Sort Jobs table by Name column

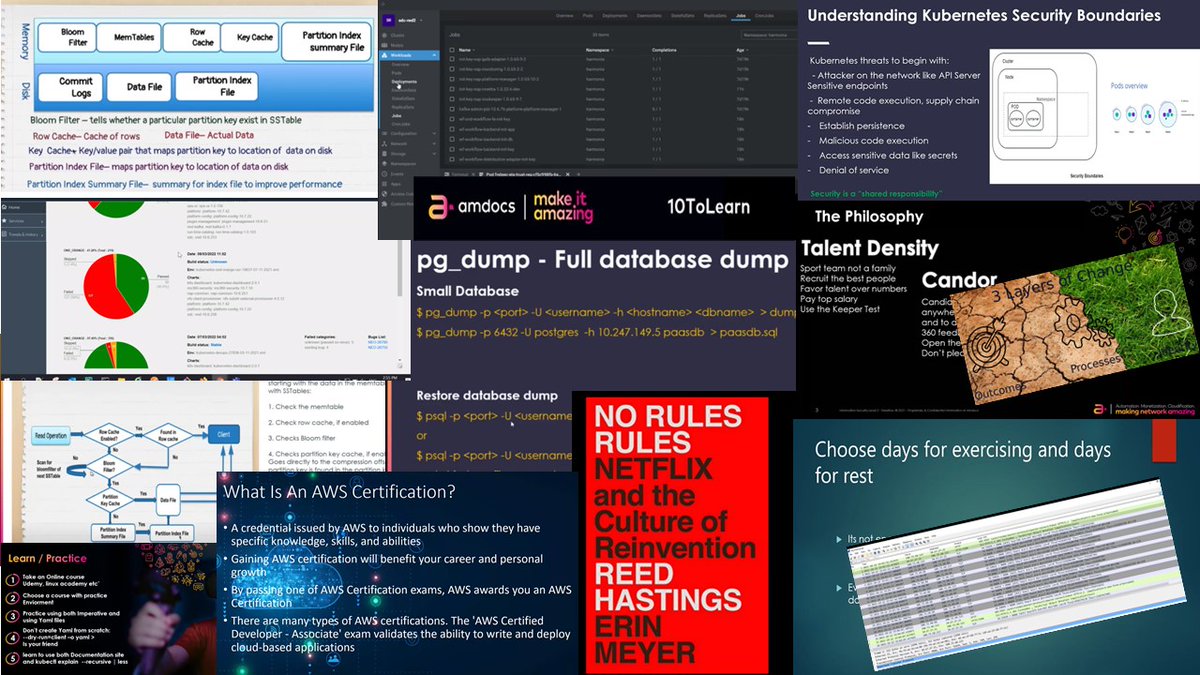pos(466,50)
